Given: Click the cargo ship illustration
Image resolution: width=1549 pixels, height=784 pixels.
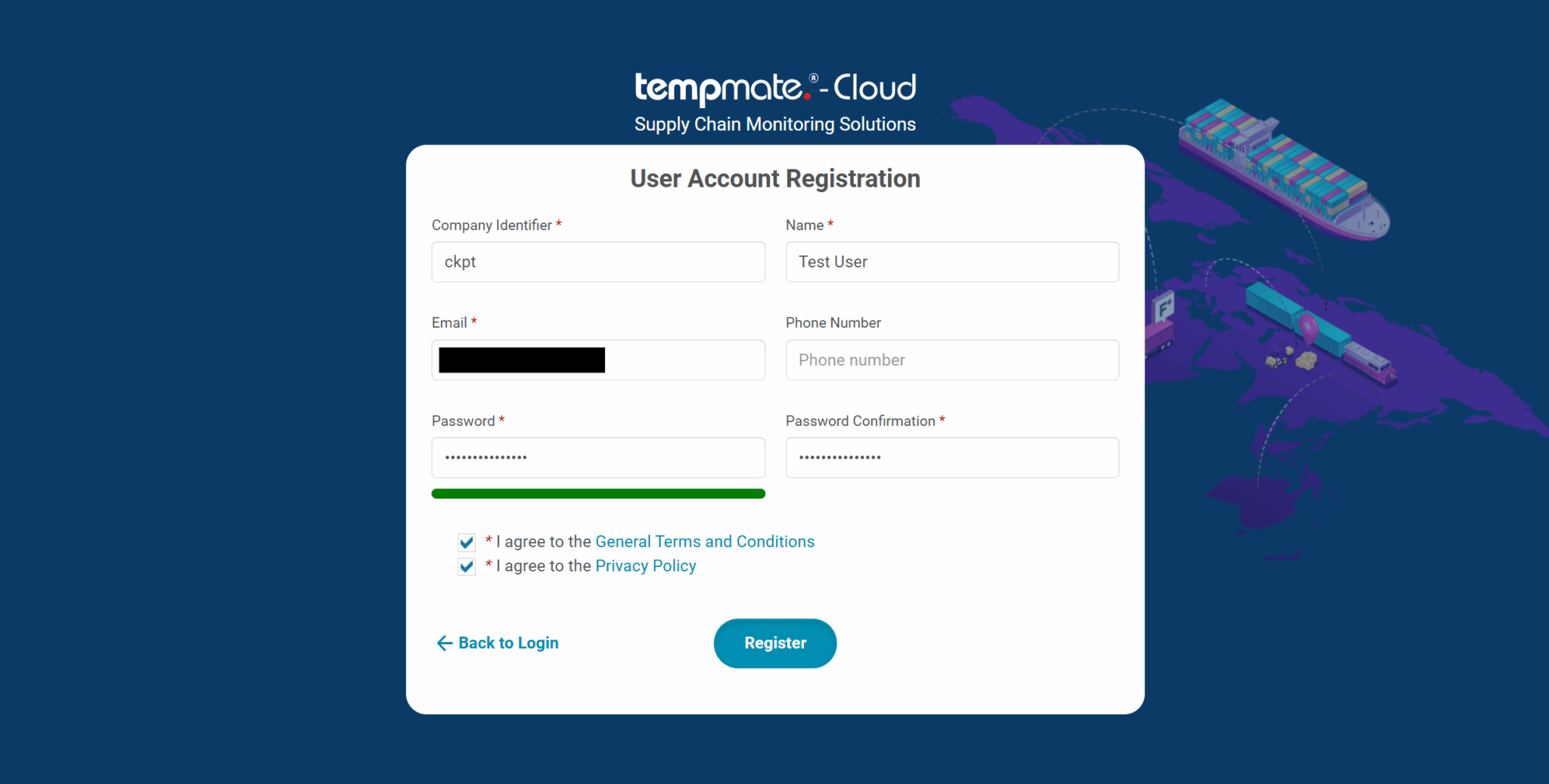Looking at the screenshot, I should coord(1284,169).
